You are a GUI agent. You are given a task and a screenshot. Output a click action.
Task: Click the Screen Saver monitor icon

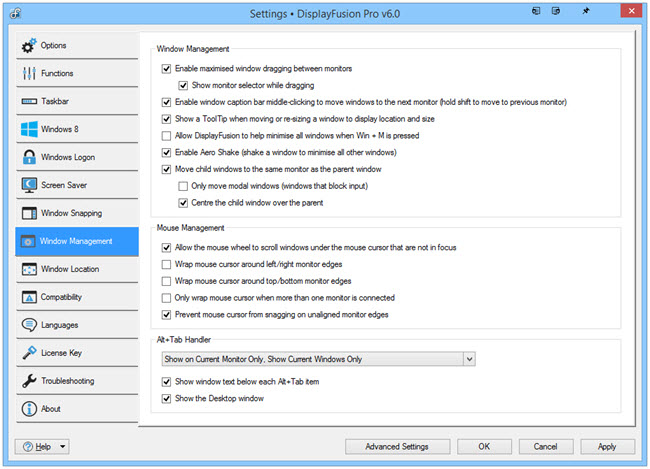29,185
